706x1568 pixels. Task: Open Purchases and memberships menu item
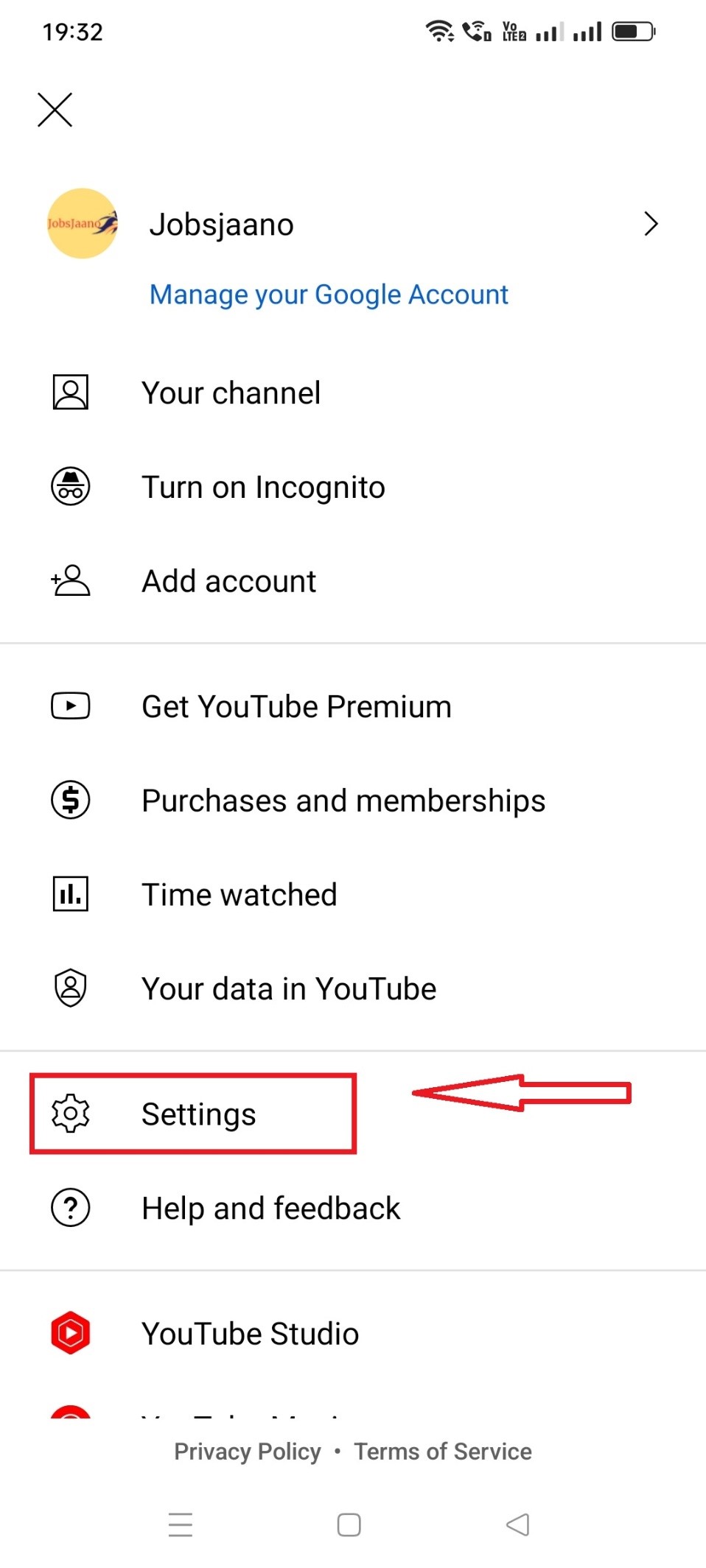coord(343,801)
